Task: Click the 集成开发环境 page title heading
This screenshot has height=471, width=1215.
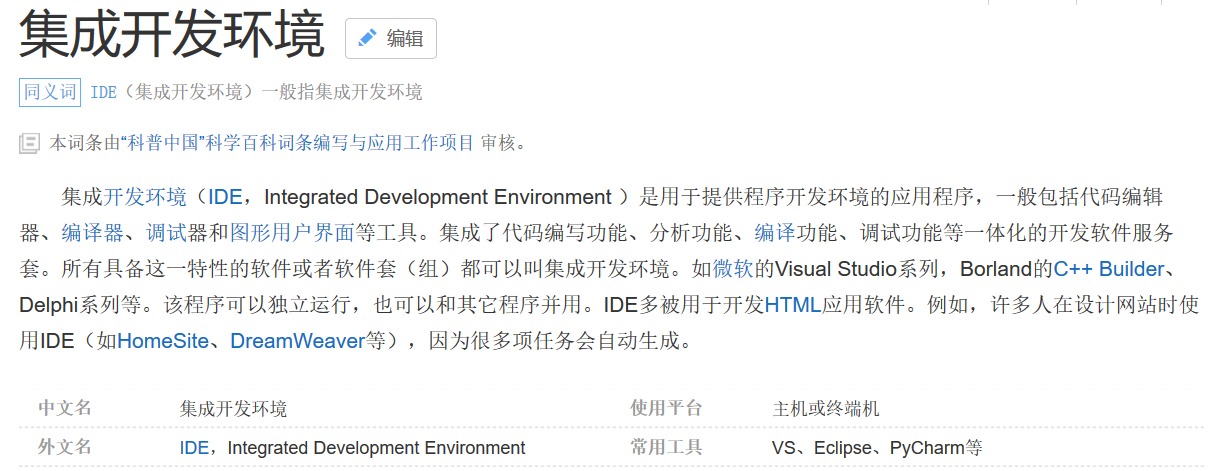Action: (172, 35)
